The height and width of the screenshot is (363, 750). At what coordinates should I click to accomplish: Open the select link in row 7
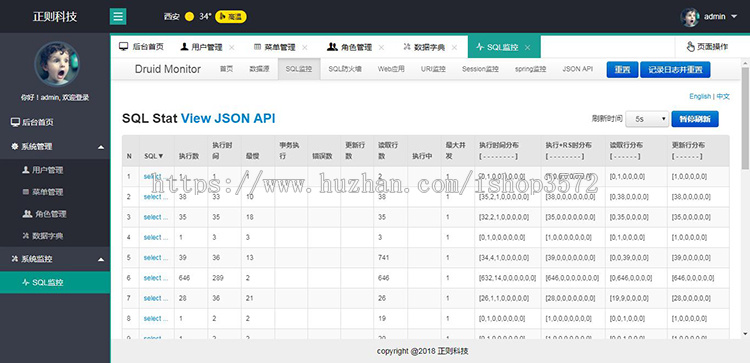click(x=156, y=298)
